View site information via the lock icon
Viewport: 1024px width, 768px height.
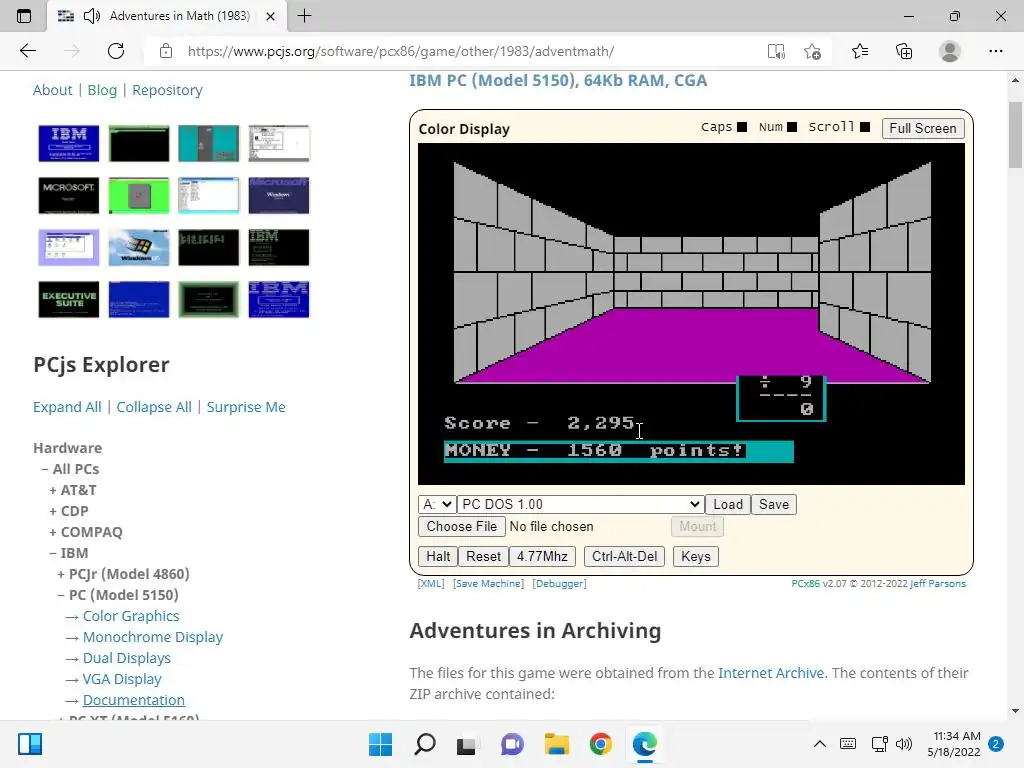pyautogui.click(x=166, y=51)
